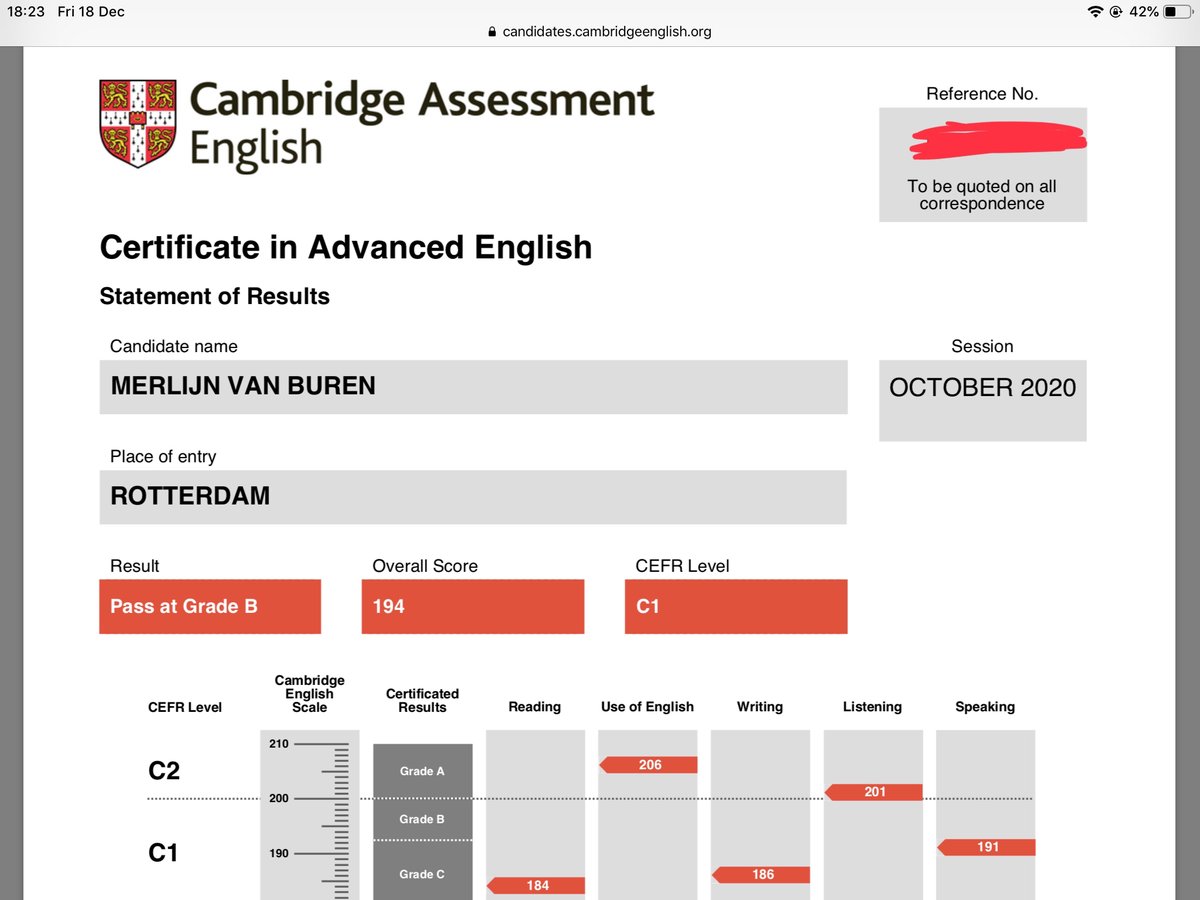This screenshot has height=900, width=1200.
Task: Click the Reading column header
Action: (x=535, y=707)
